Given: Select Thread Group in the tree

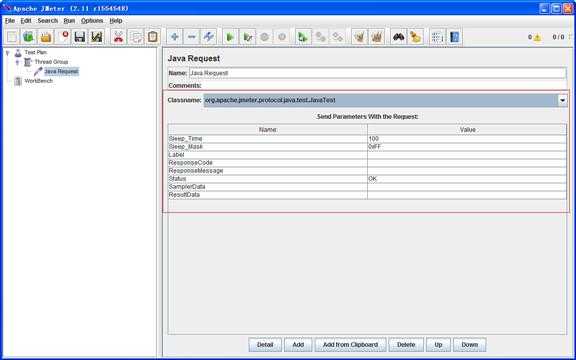Looking at the screenshot, I should click(x=51, y=62).
